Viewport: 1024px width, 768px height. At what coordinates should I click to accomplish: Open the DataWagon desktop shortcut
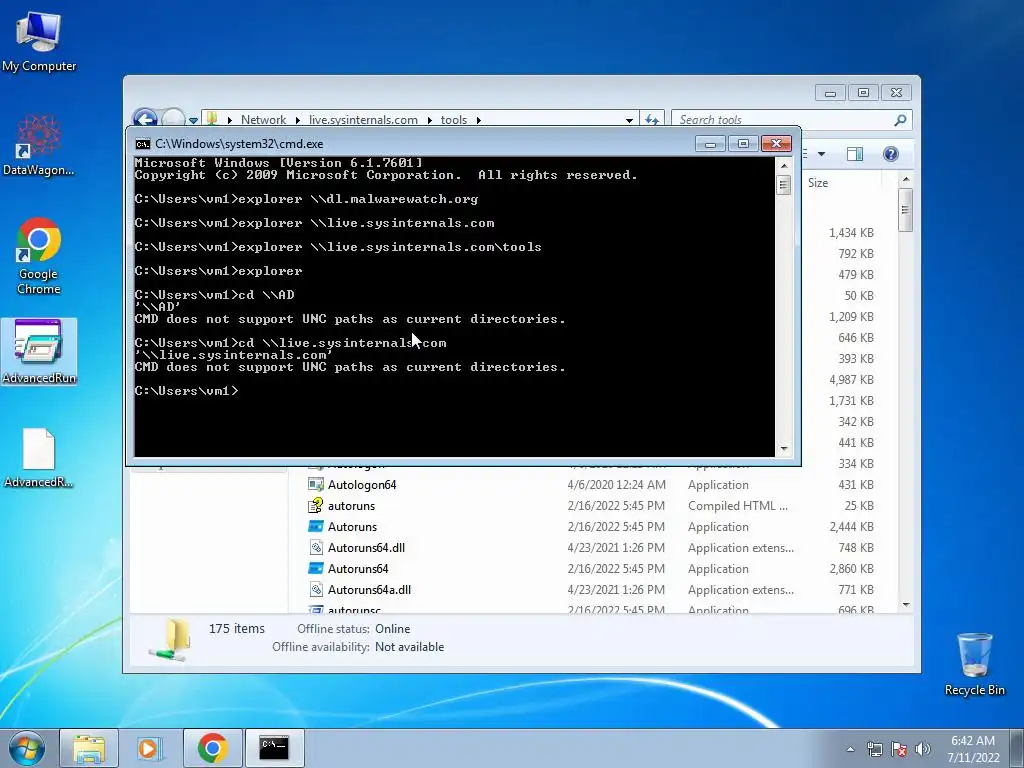[39, 145]
